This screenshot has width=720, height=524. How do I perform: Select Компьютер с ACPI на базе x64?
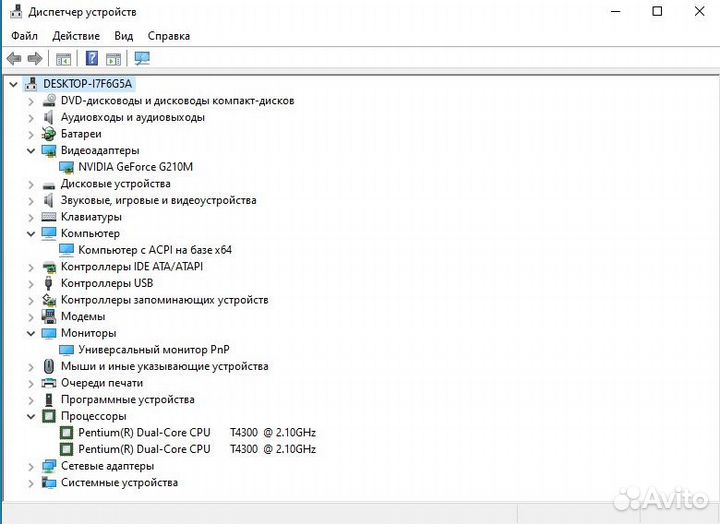click(155, 250)
